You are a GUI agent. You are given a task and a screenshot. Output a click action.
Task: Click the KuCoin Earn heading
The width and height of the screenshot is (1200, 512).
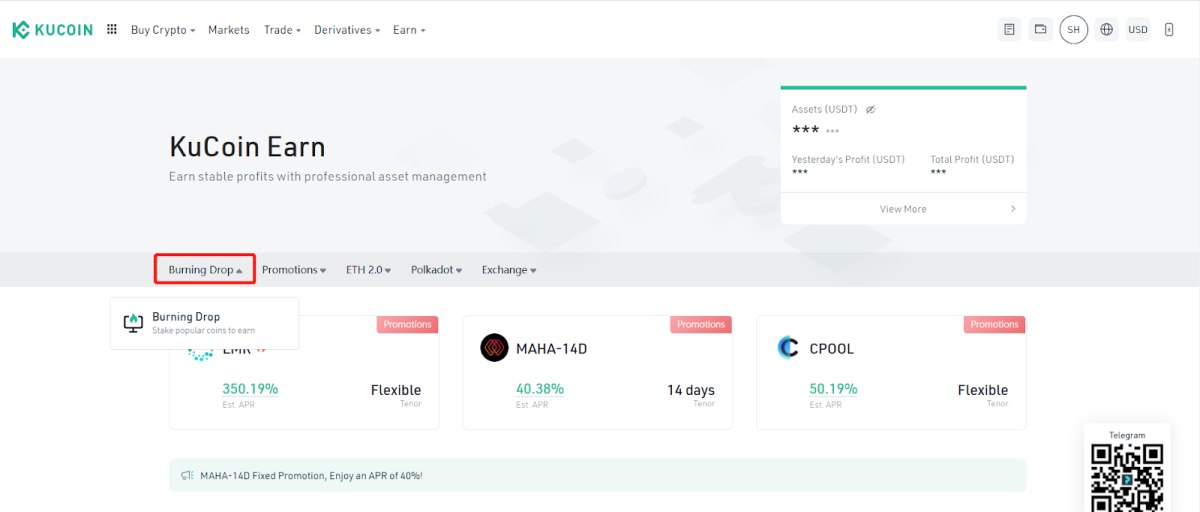click(x=247, y=147)
